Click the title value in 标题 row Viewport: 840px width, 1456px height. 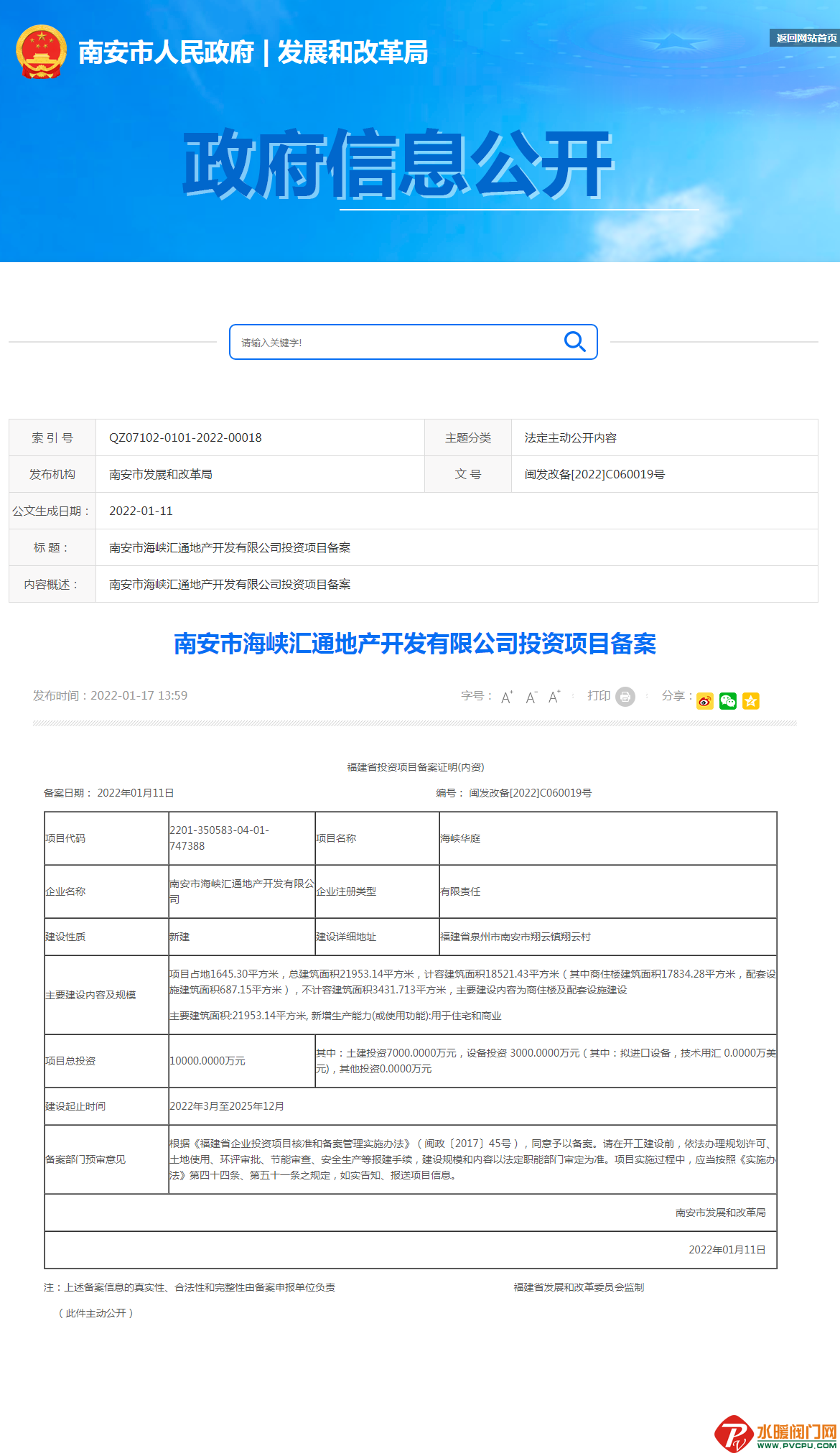tap(230, 547)
